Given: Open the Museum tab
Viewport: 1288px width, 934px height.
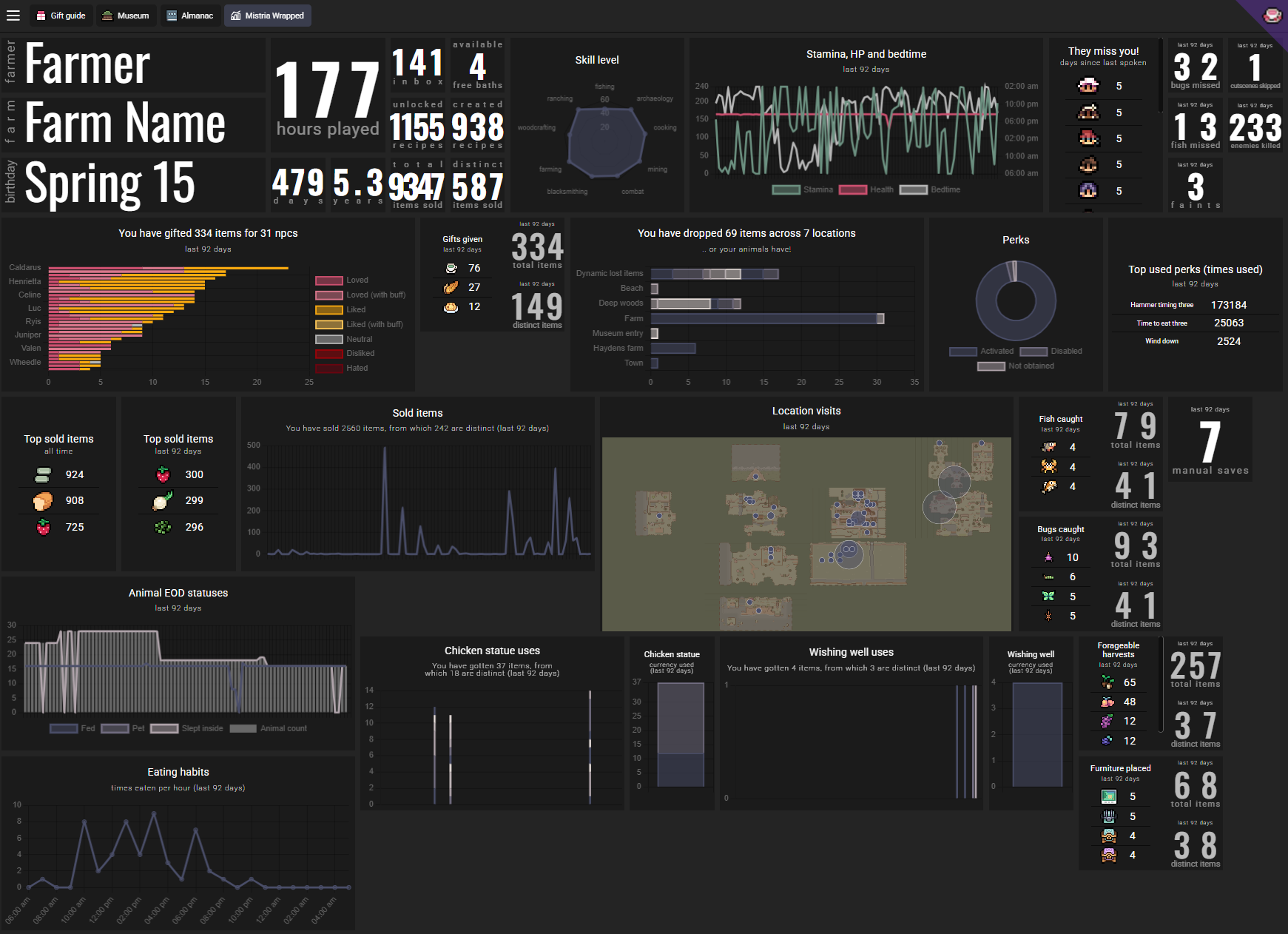Looking at the screenshot, I should click(x=127, y=16).
